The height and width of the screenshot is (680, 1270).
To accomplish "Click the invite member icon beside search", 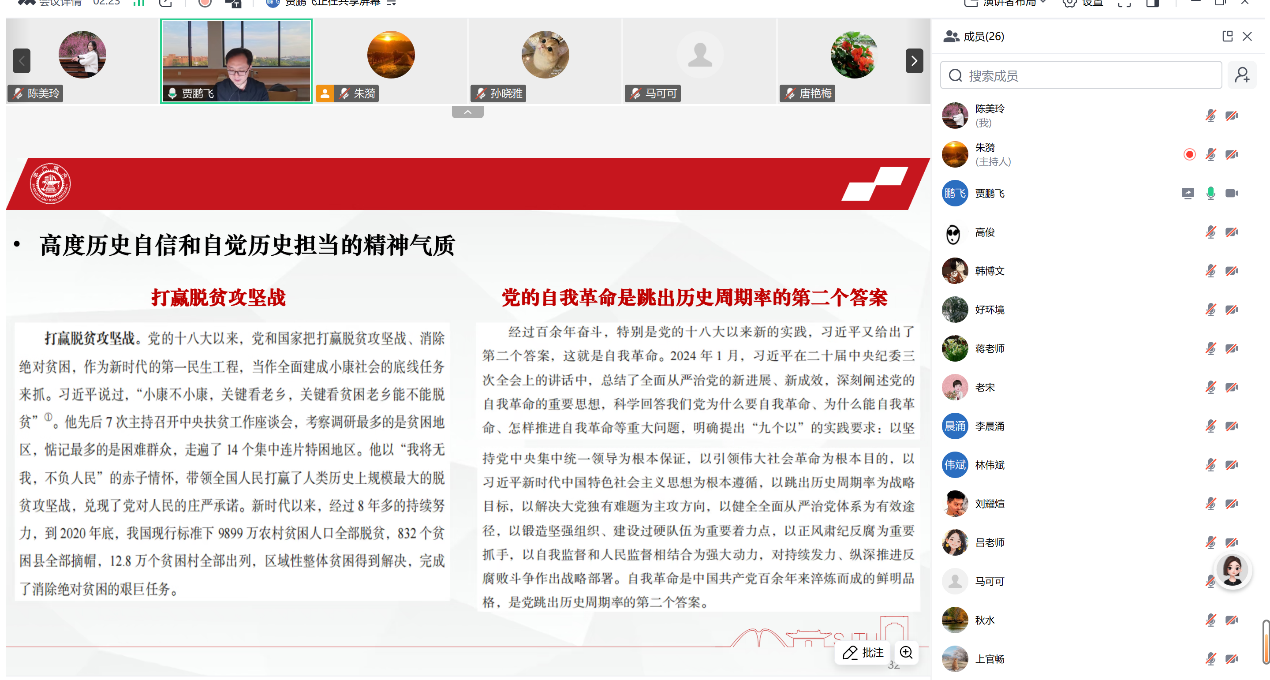I will pos(1242,75).
